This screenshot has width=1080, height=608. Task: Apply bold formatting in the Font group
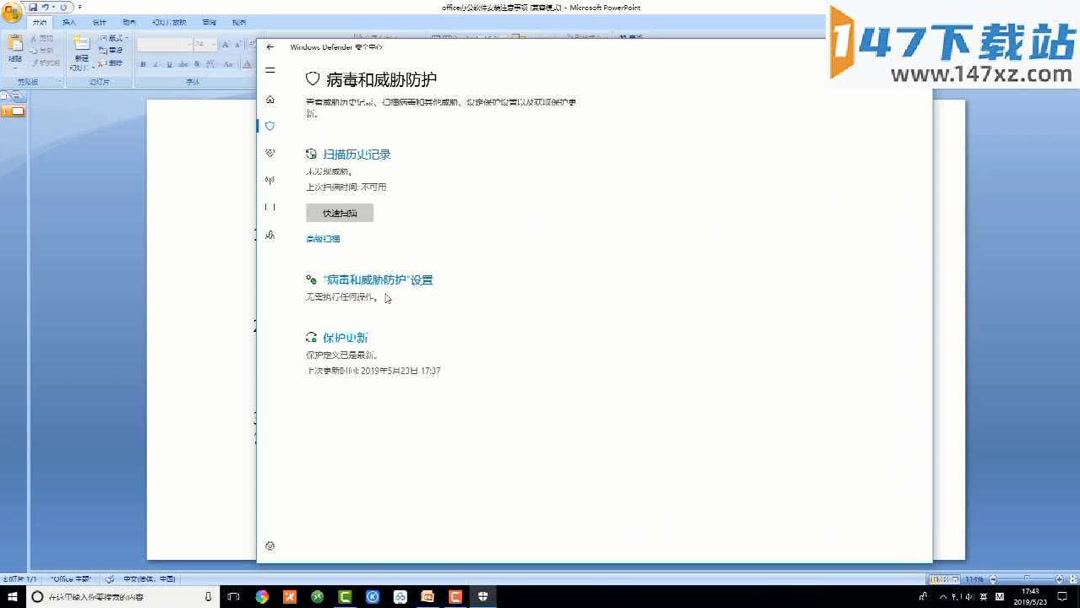pyautogui.click(x=143, y=64)
